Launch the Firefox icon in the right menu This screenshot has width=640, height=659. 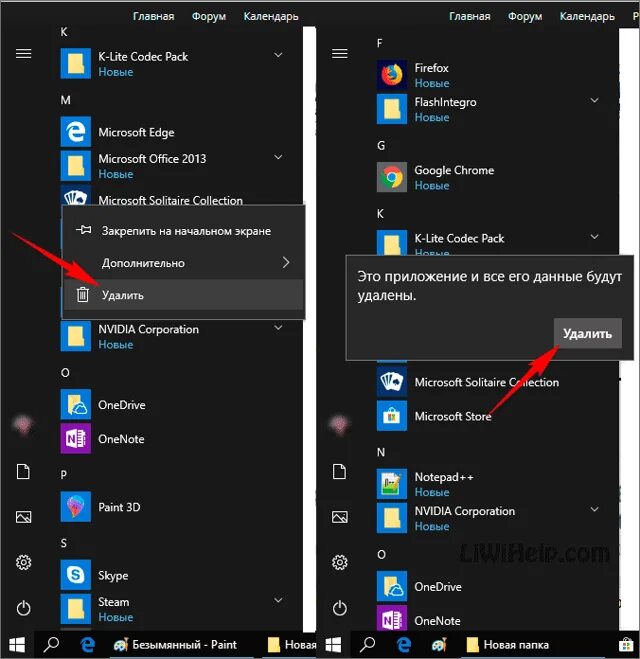(x=392, y=75)
